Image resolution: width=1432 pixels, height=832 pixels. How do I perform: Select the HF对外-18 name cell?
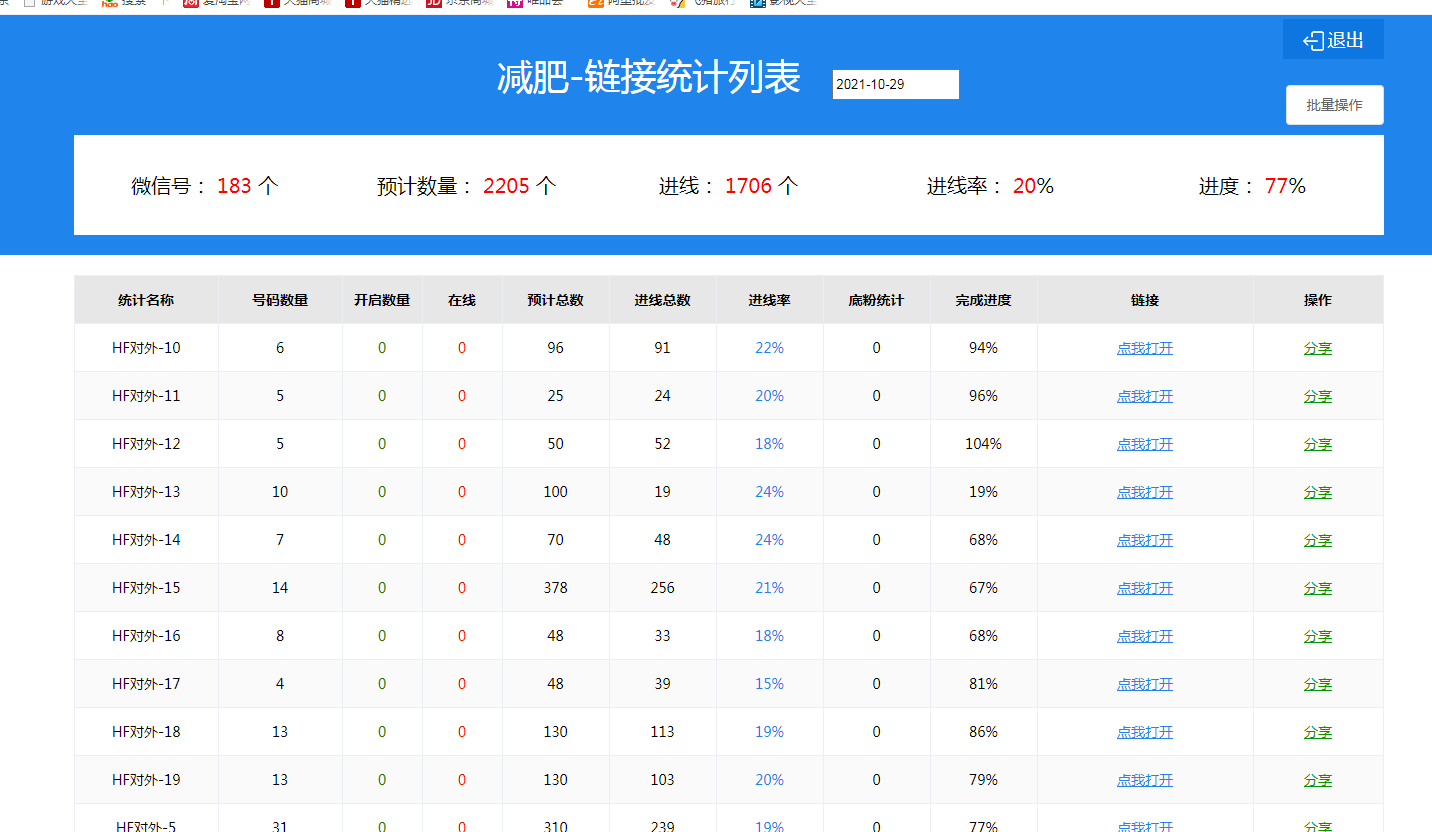coord(146,732)
